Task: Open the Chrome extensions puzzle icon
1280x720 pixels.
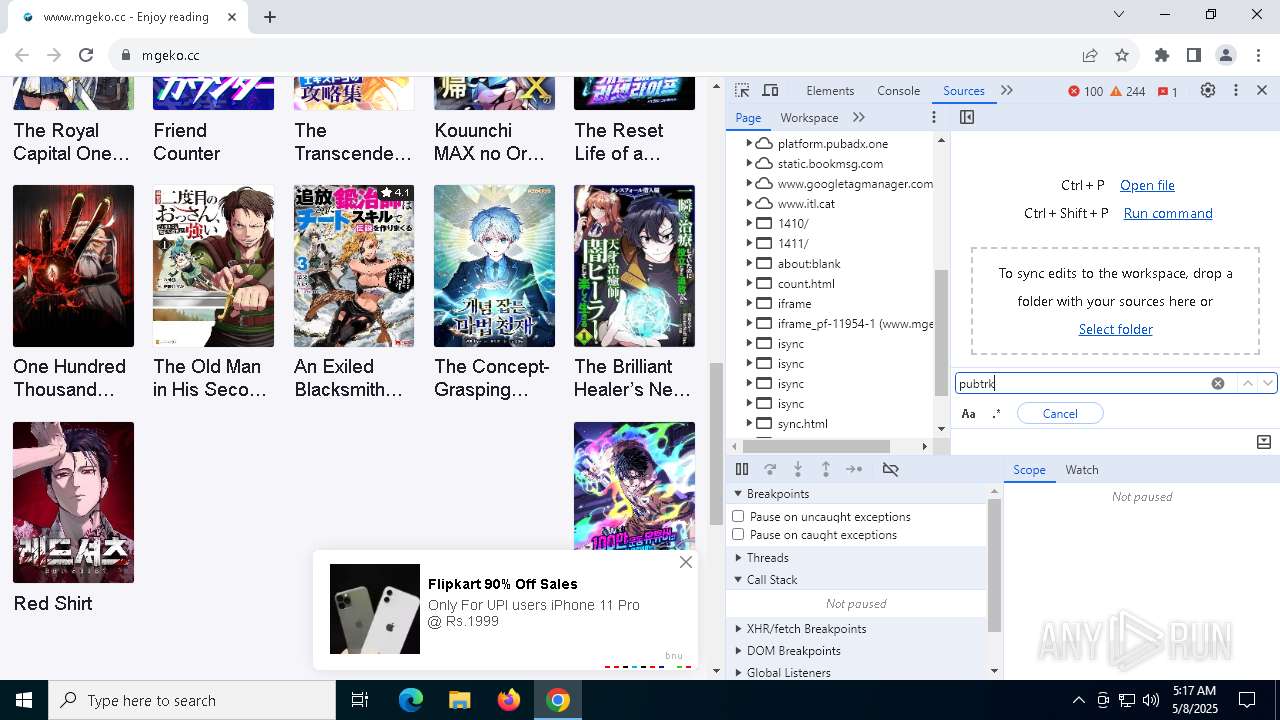Action: click(x=1162, y=55)
